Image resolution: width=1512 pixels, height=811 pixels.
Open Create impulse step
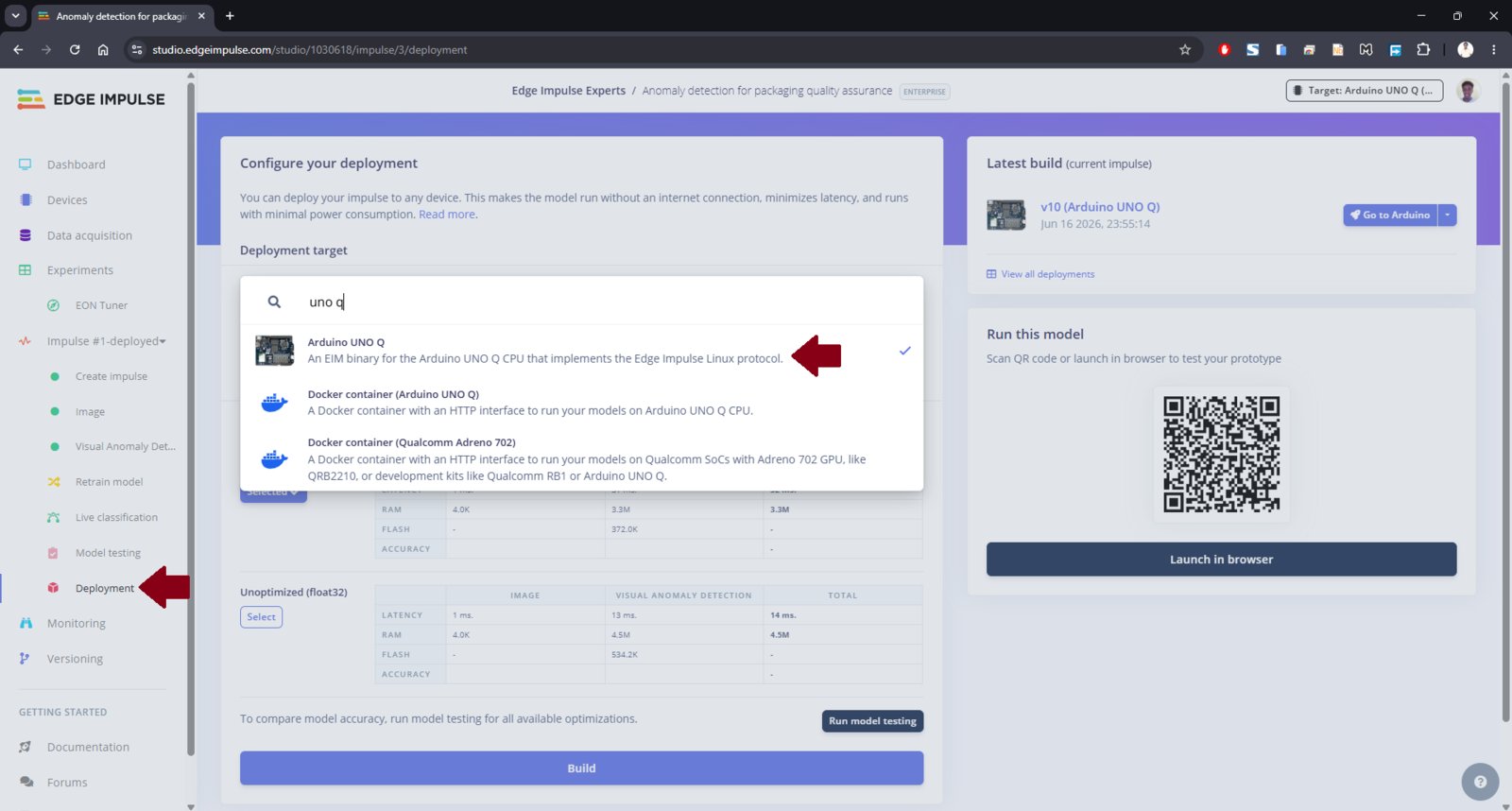click(112, 376)
